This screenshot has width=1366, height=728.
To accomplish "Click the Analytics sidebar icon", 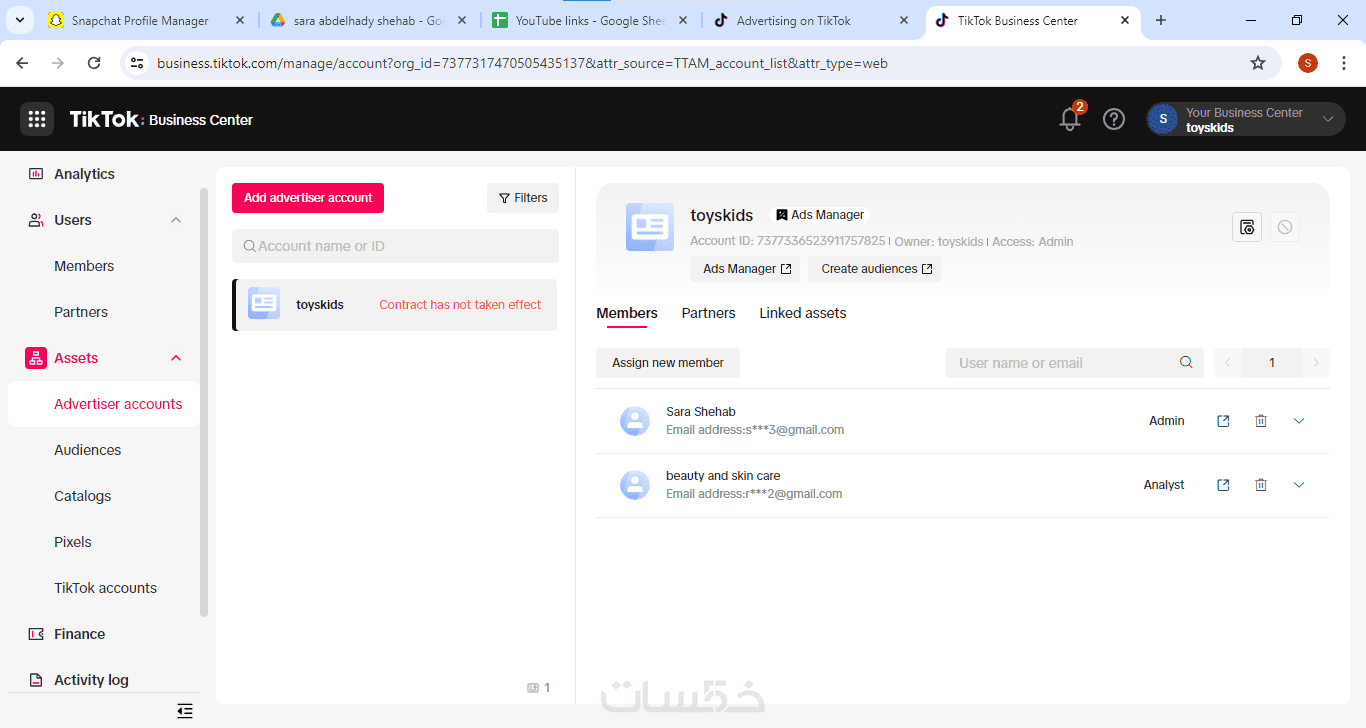I will (36, 174).
